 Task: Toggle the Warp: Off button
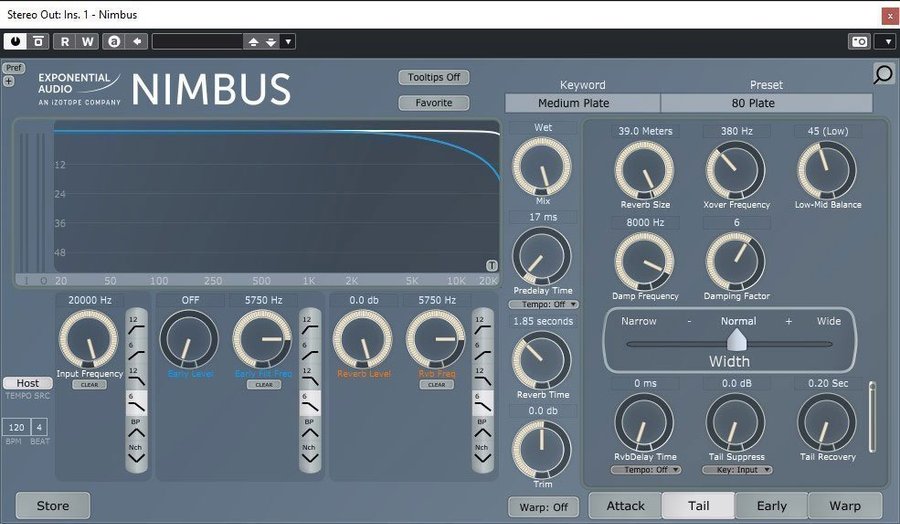coord(543,507)
